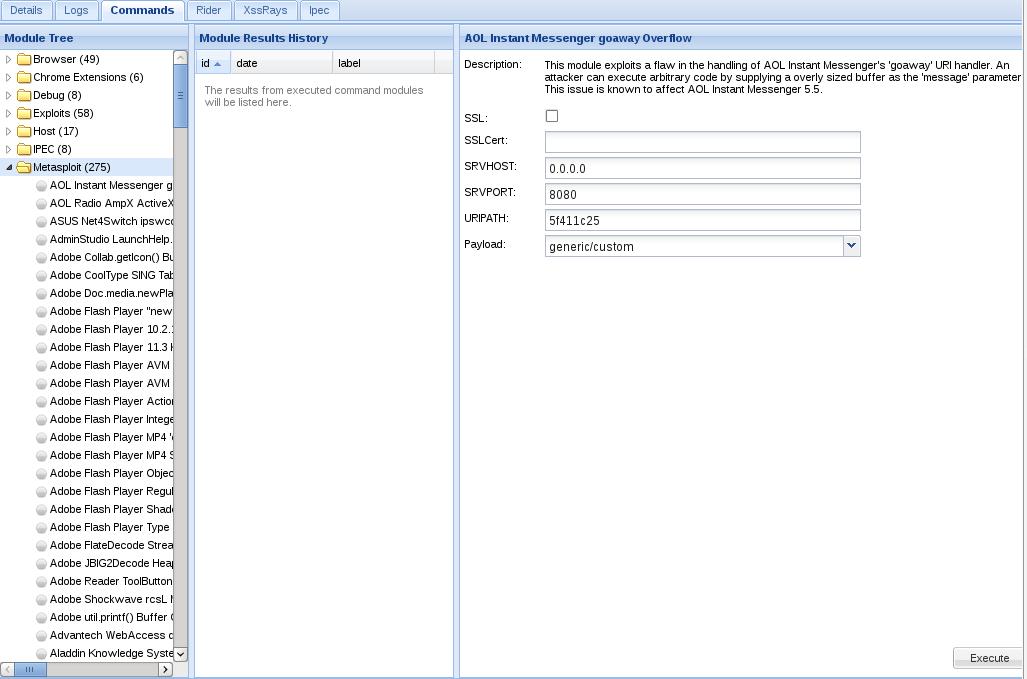Click the Adobe Reader ToolButton module icon
The height and width of the screenshot is (679, 1027).
(x=41, y=581)
